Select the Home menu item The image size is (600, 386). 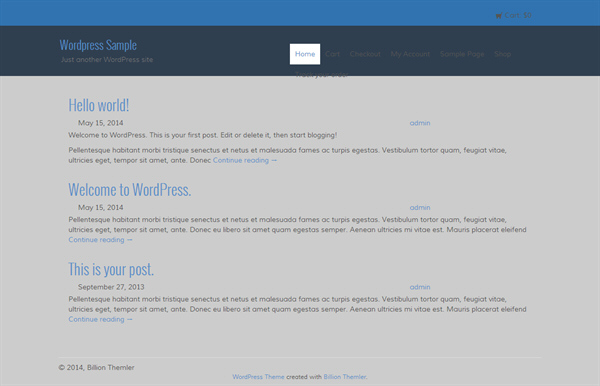click(x=305, y=54)
